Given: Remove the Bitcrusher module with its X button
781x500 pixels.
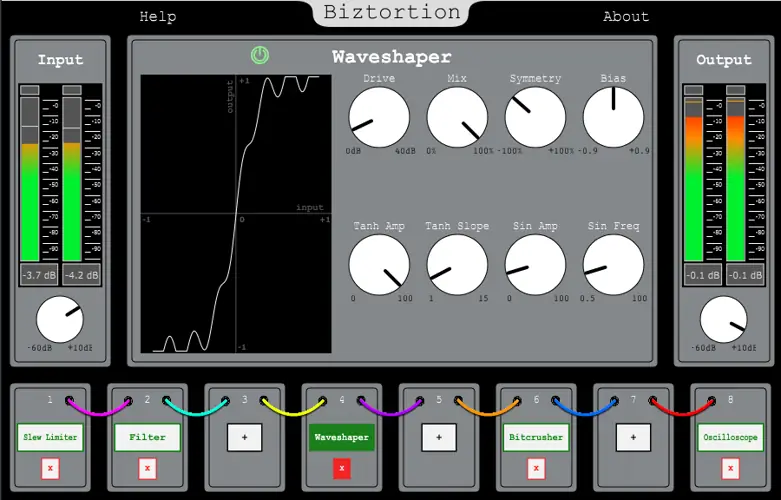Looking at the screenshot, I should [536, 468].
